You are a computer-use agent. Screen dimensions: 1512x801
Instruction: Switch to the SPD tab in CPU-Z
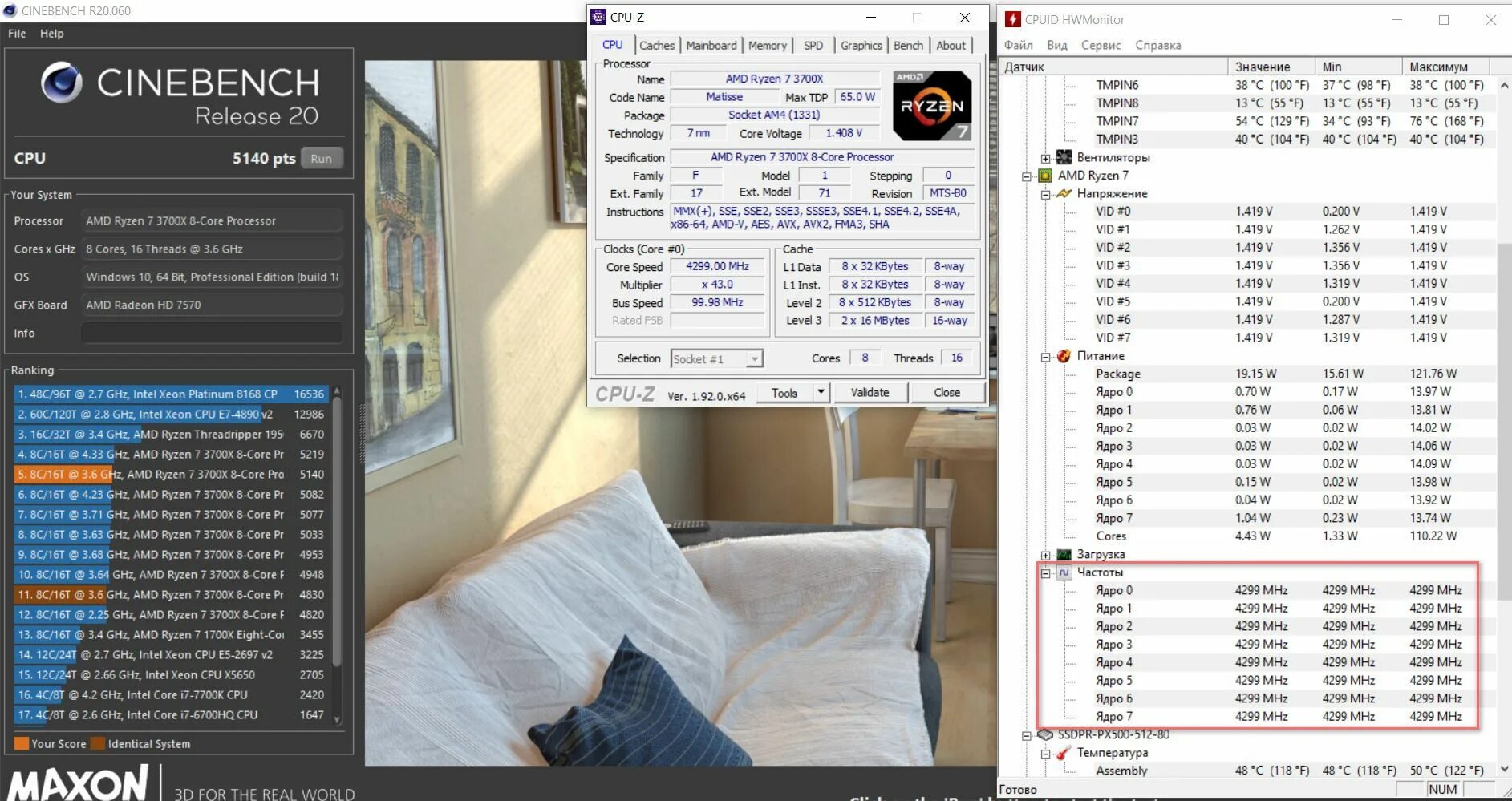coord(813,46)
